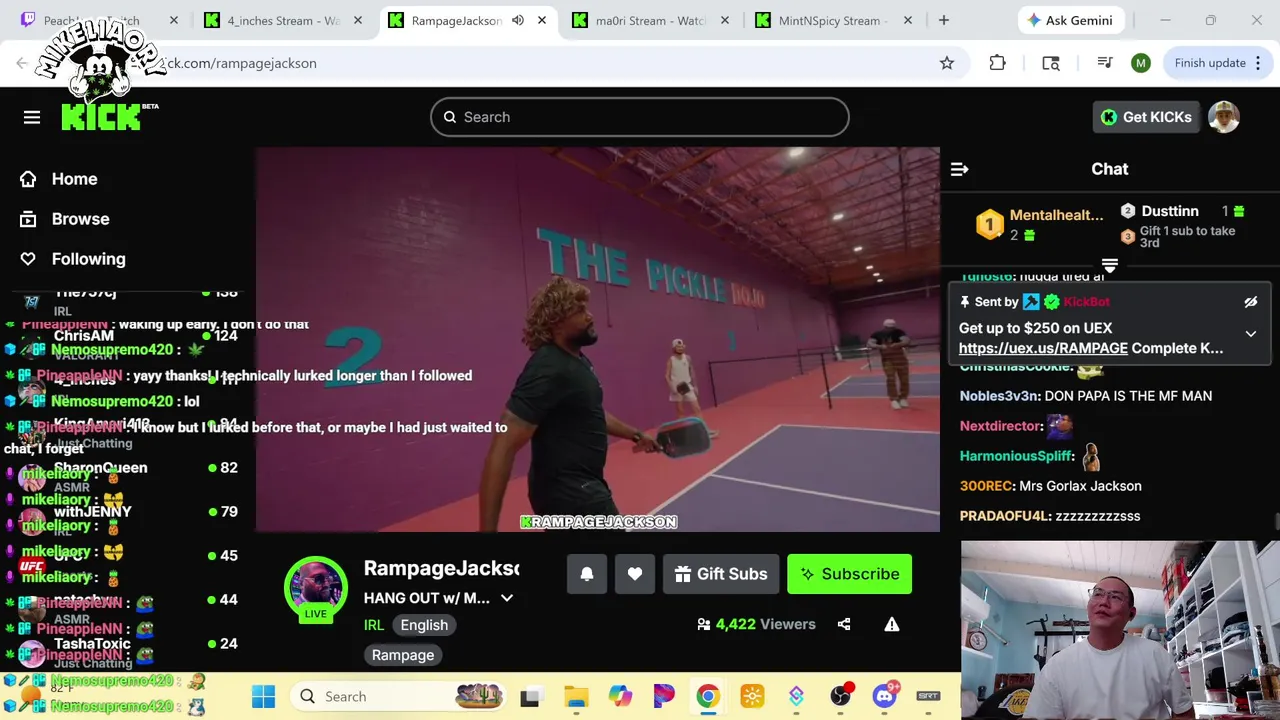The width and height of the screenshot is (1280, 720).
Task: Open the media controls icon
Action: (x=1105, y=63)
